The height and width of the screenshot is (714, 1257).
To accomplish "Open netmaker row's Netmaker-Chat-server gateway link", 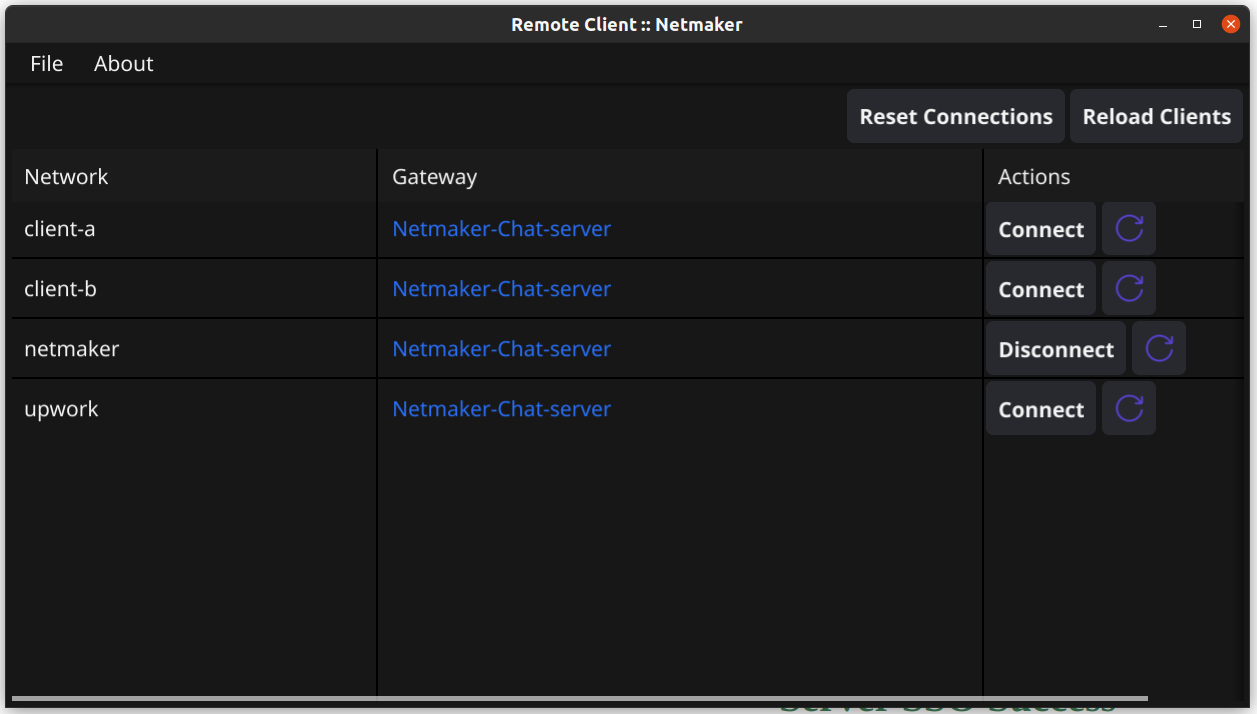I will [x=501, y=349].
